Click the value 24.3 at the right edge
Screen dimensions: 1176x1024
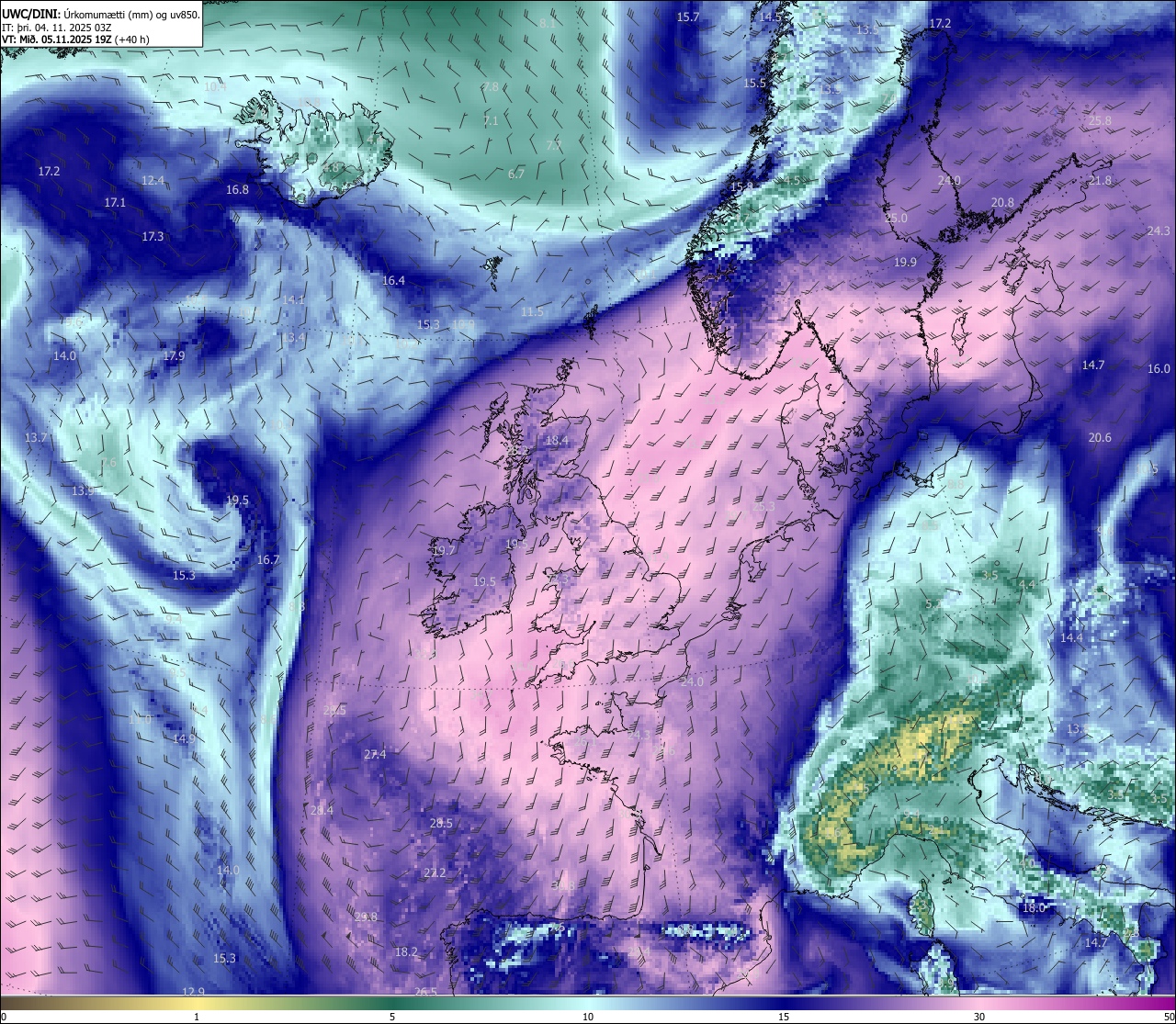[x=1159, y=231]
